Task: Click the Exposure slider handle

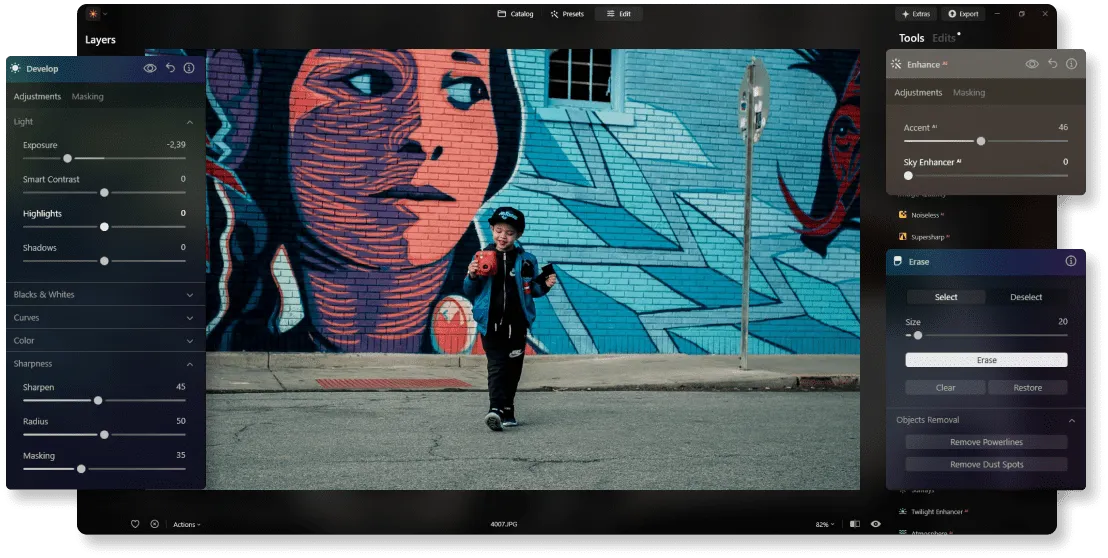Action: click(67, 158)
